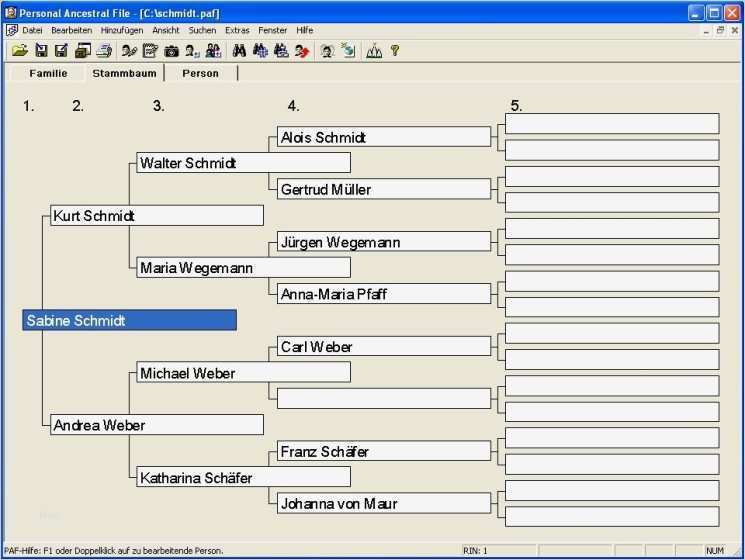
Task: Click the topmost empty fifth-generation box
Action: (x=612, y=123)
